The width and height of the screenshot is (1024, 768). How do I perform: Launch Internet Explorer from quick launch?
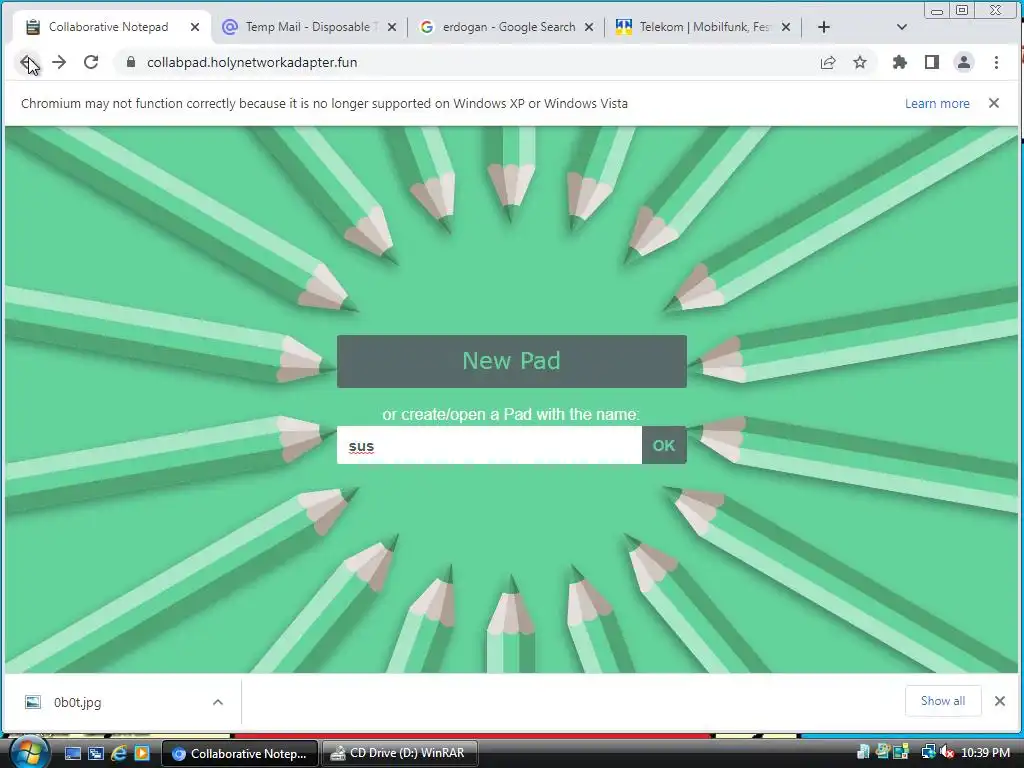(118, 754)
